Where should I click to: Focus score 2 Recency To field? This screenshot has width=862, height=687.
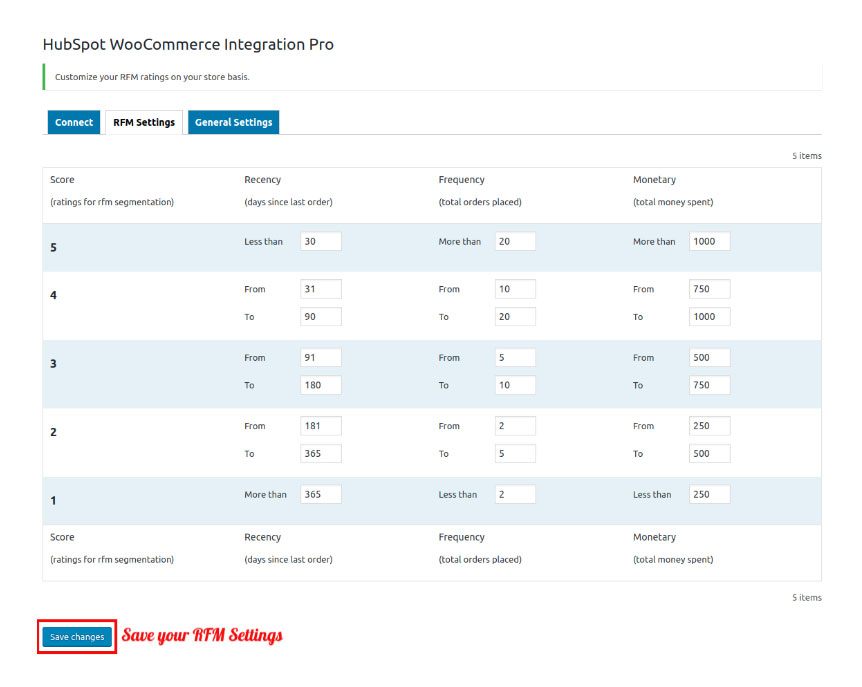click(321, 453)
